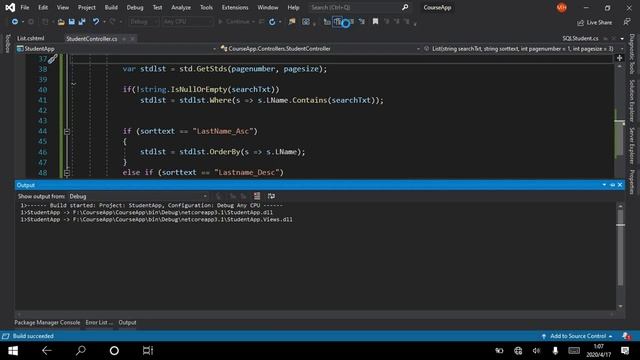Switch to the List.cshtml tab
The width and height of the screenshot is (640, 360).
coord(31,38)
